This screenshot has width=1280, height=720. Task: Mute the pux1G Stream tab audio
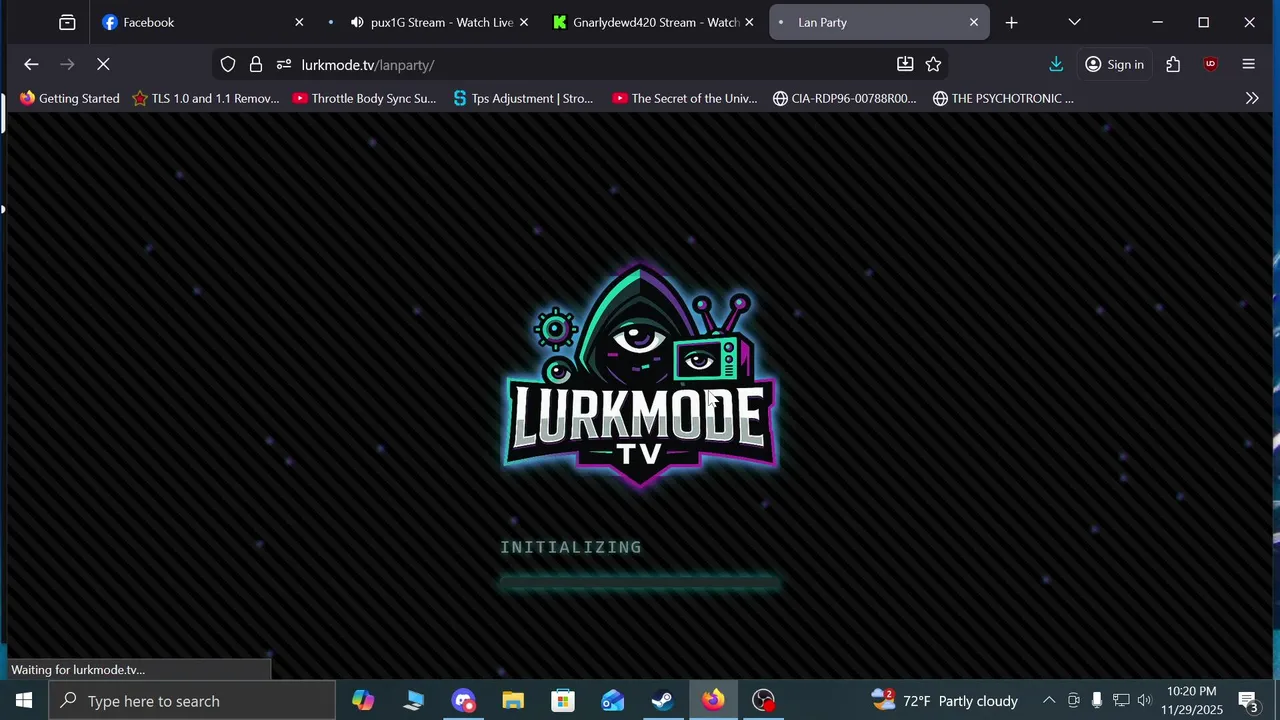(x=357, y=22)
